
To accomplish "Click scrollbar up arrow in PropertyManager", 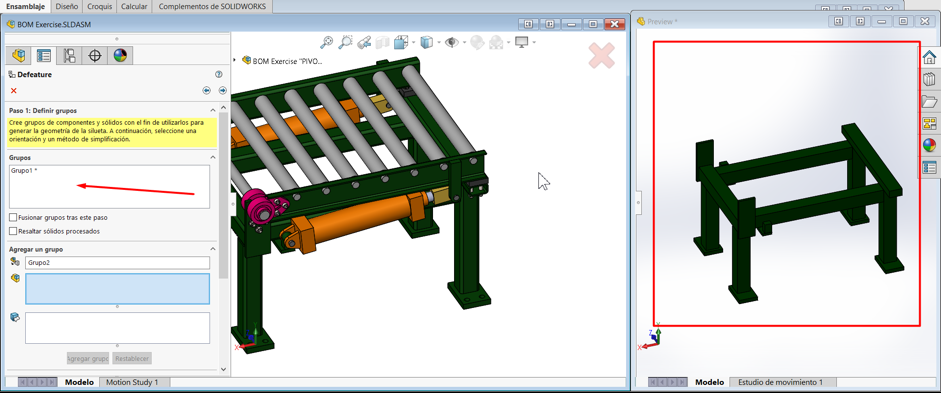I will coord(224,107).
